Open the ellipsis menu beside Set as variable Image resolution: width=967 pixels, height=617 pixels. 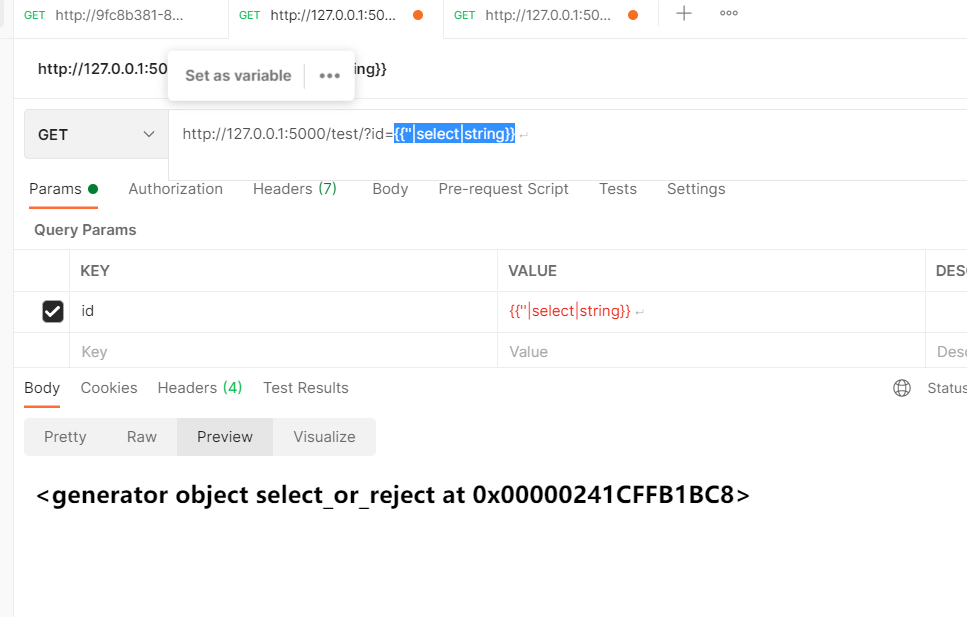pos(330,75)
